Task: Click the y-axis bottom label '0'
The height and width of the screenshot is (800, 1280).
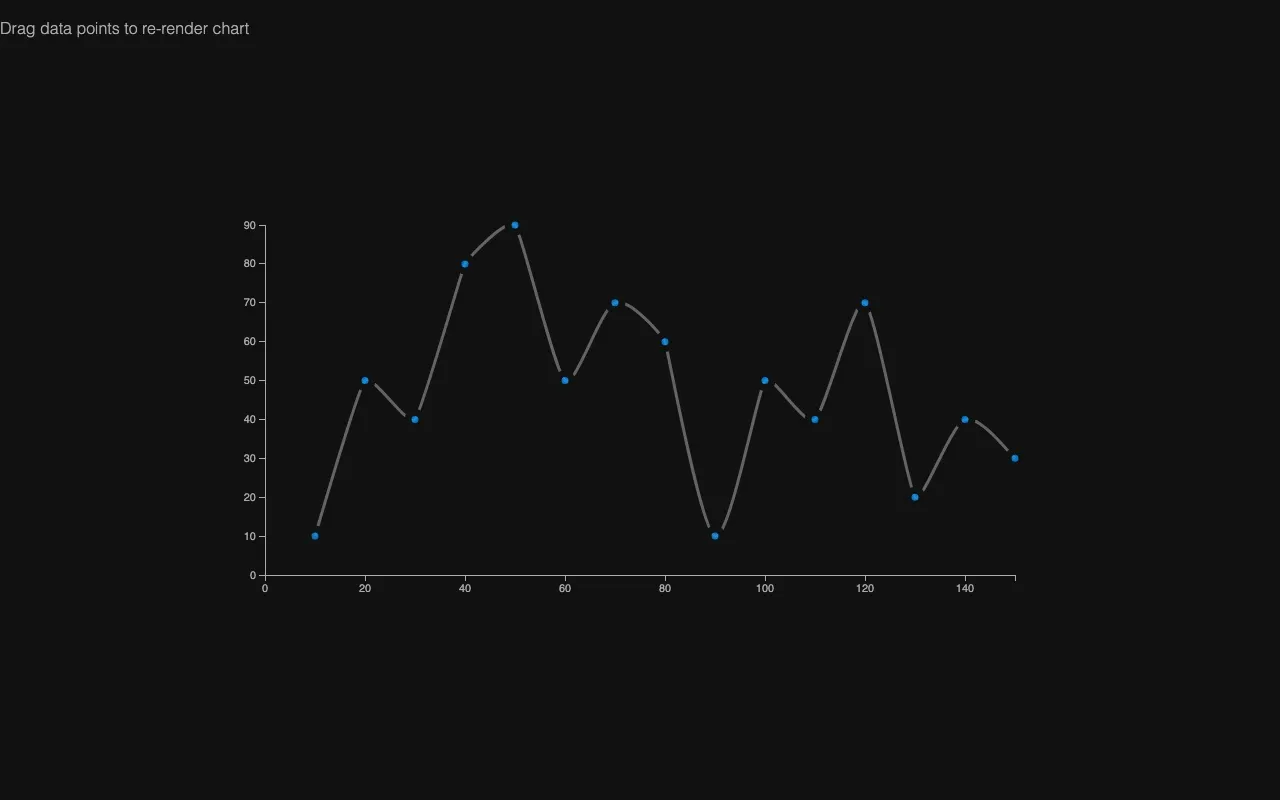Action: (x=253, y=576)
